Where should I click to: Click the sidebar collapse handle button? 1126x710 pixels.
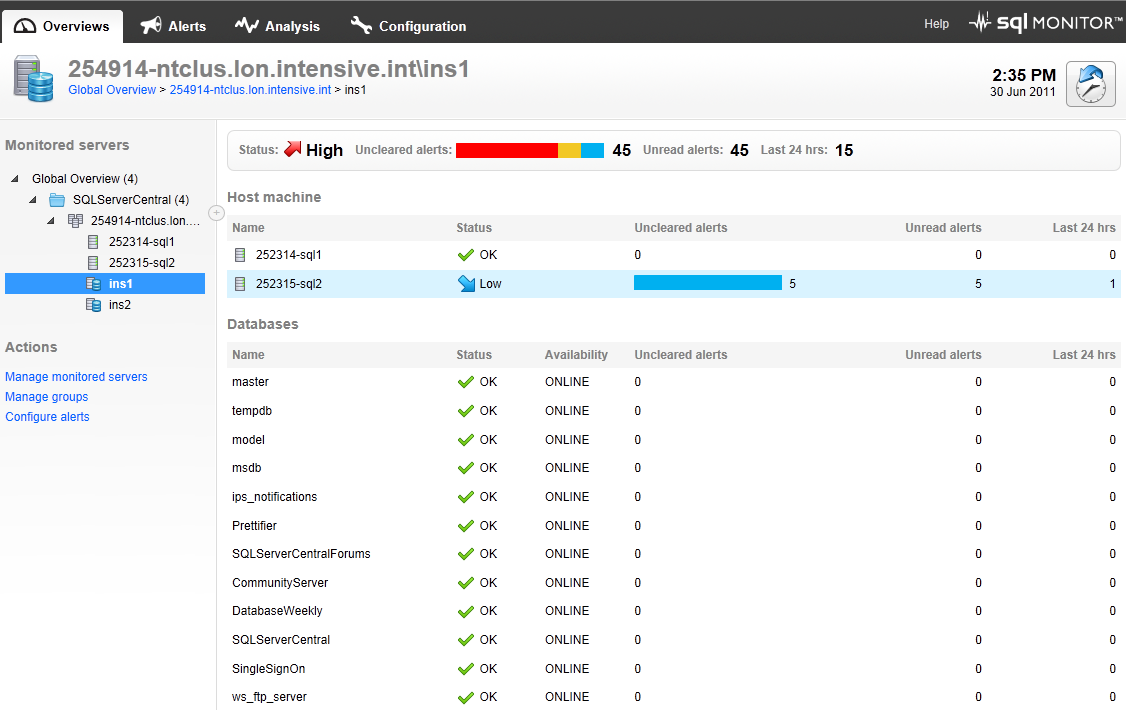click(x=216, y=213)
